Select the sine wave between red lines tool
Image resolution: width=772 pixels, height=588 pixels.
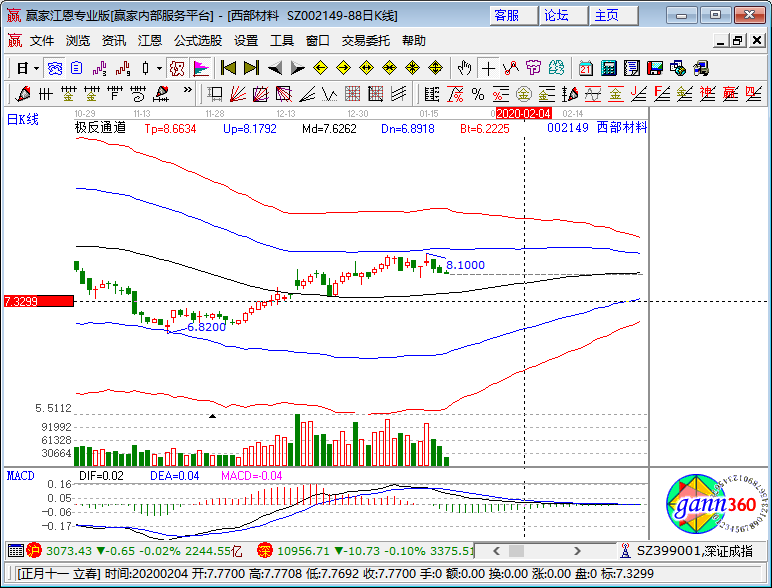[x=592, y=94]
